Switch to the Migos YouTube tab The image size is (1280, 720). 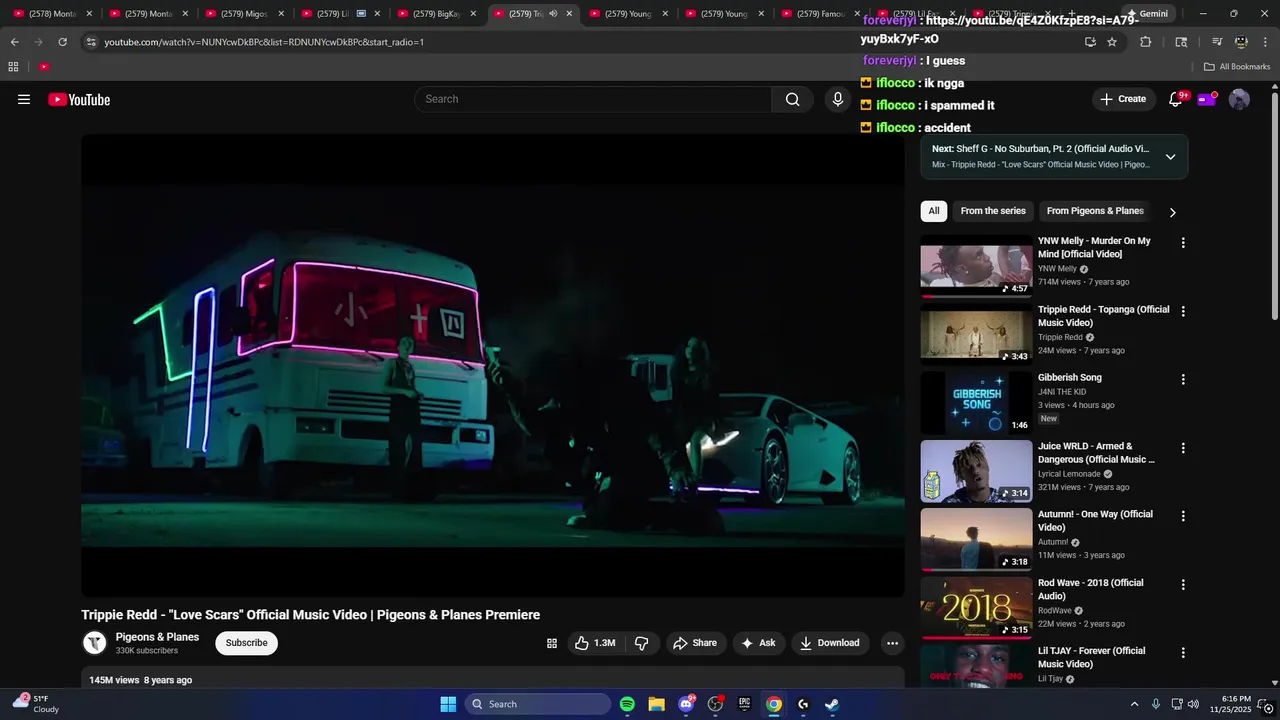point(244,14)
